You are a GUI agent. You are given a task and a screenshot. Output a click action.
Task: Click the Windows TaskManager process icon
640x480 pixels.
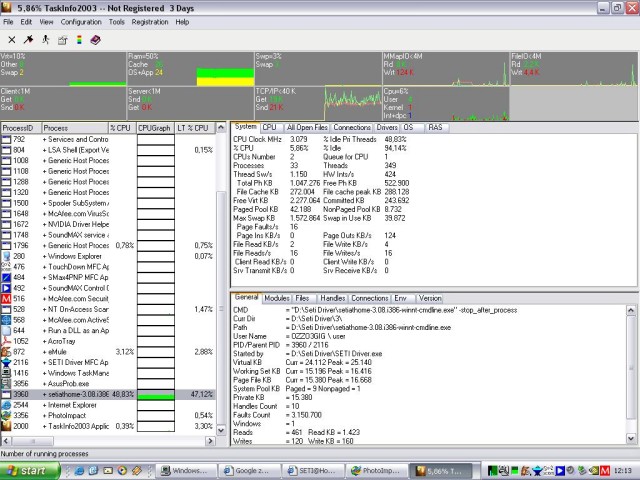(x=6, y=373)
